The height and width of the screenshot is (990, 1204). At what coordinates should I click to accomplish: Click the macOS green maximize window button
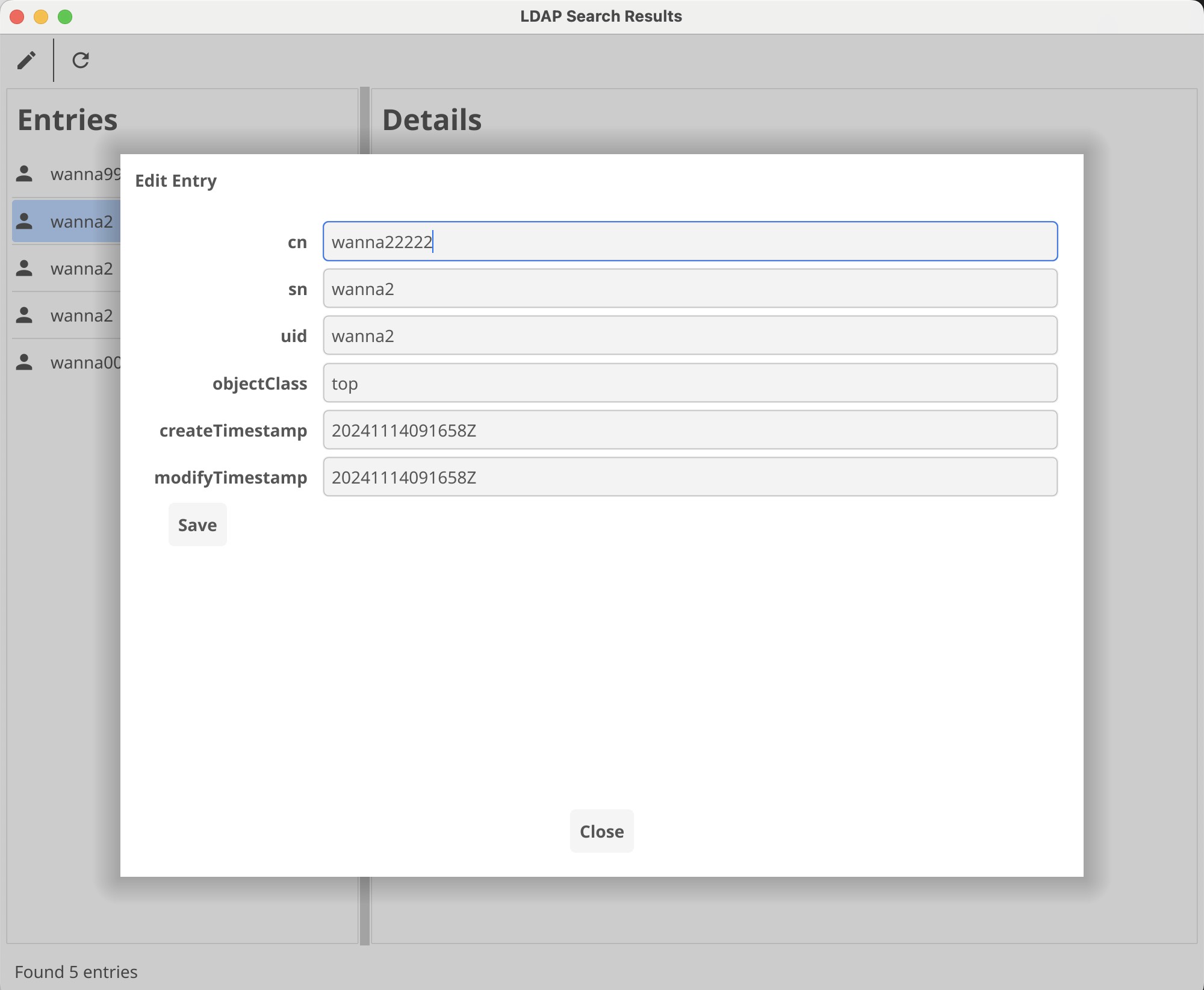[x=65, y=17]
